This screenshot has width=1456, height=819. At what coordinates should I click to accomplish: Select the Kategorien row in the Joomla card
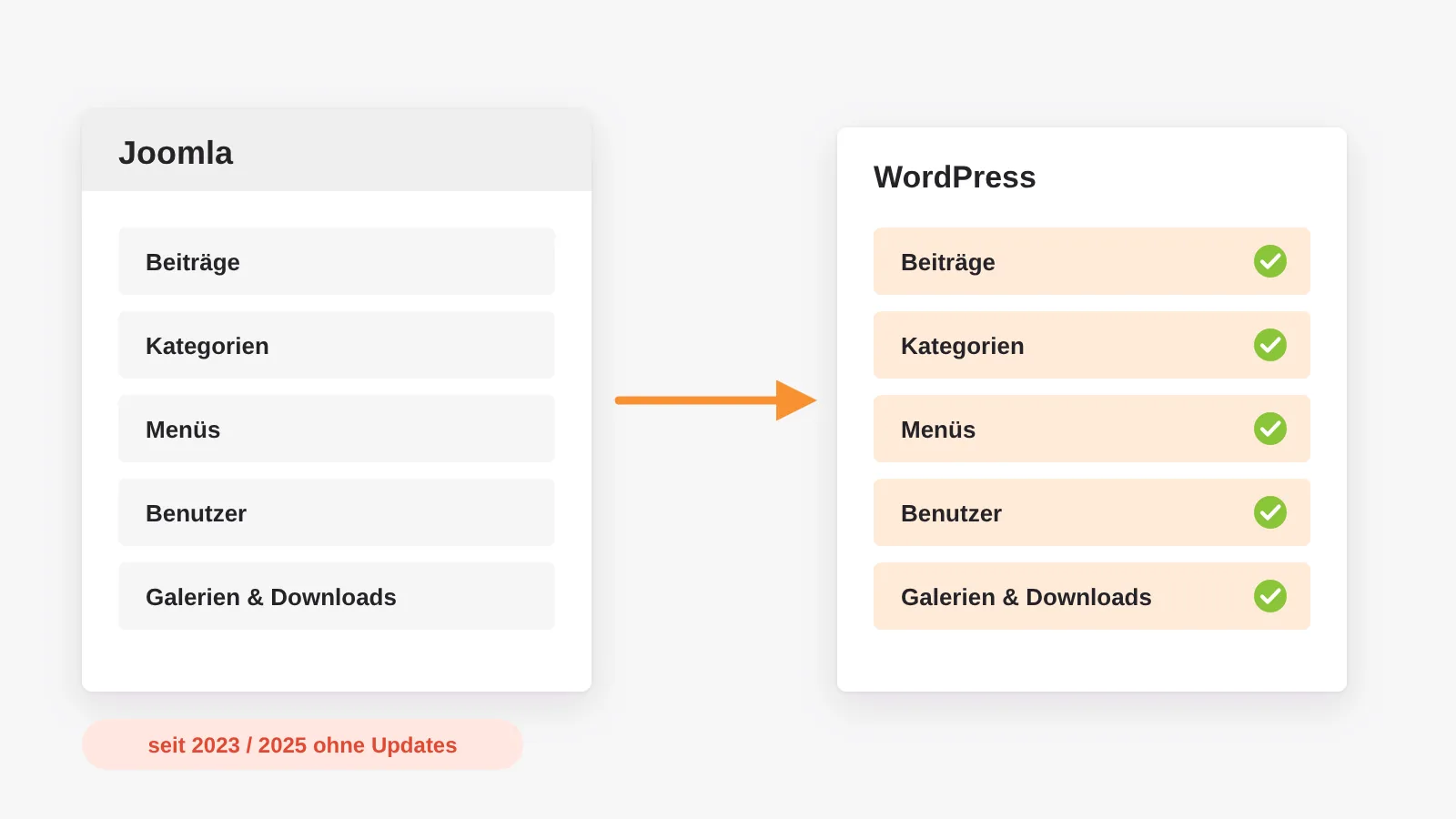[337, 345]
